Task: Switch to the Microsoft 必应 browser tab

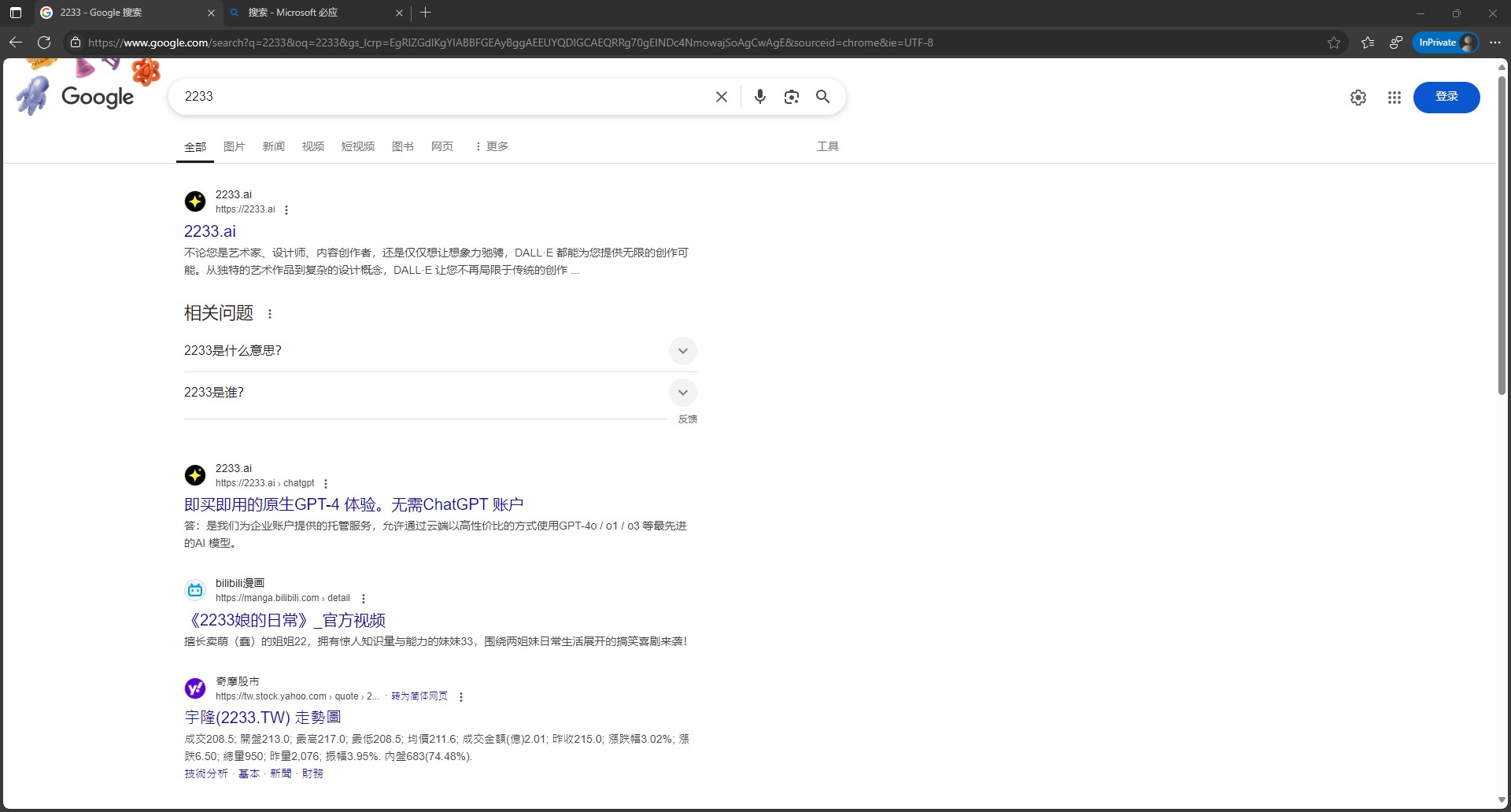Action: (x=315, y=13)
